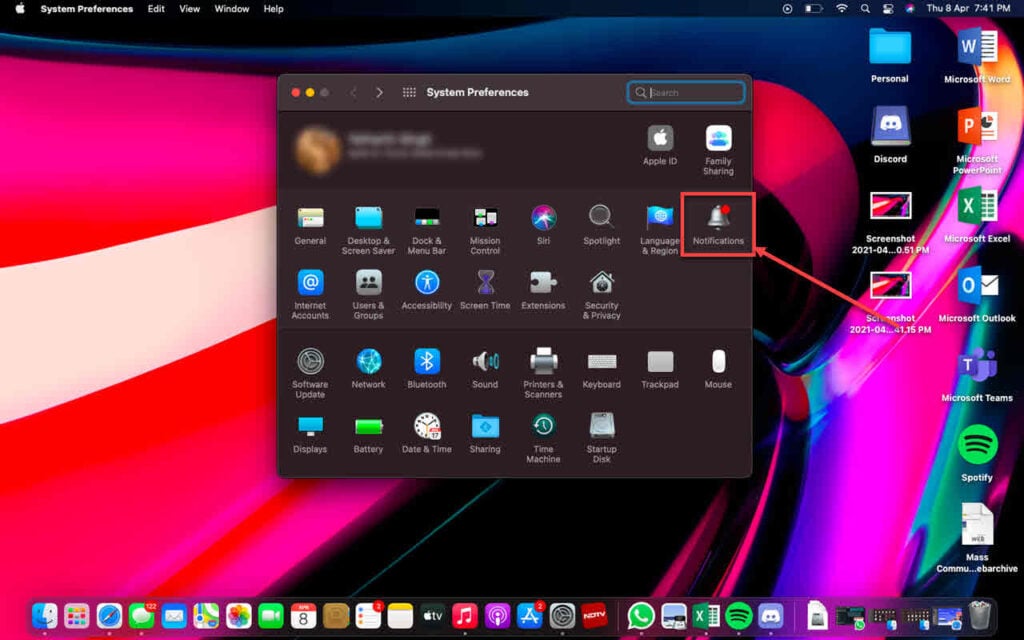
Task: Open Trackpad preferences
Action: (660, 369)
